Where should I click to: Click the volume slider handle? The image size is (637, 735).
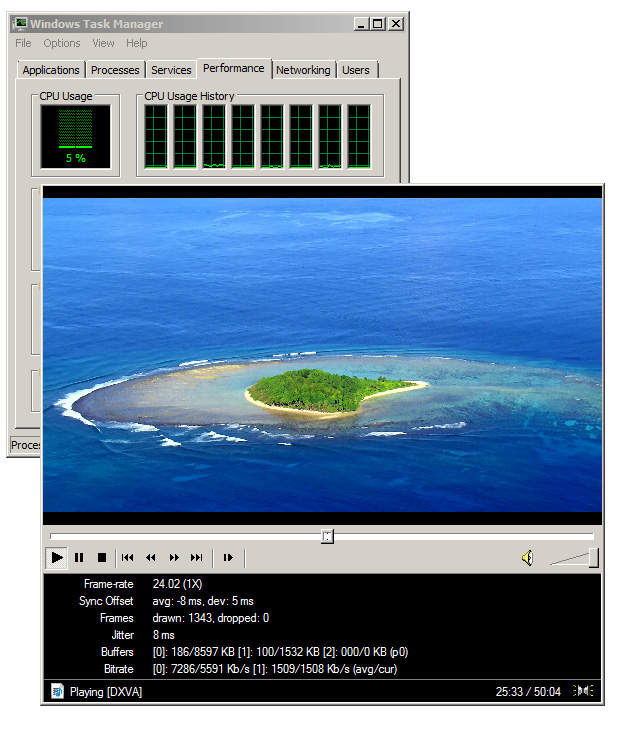593,558
